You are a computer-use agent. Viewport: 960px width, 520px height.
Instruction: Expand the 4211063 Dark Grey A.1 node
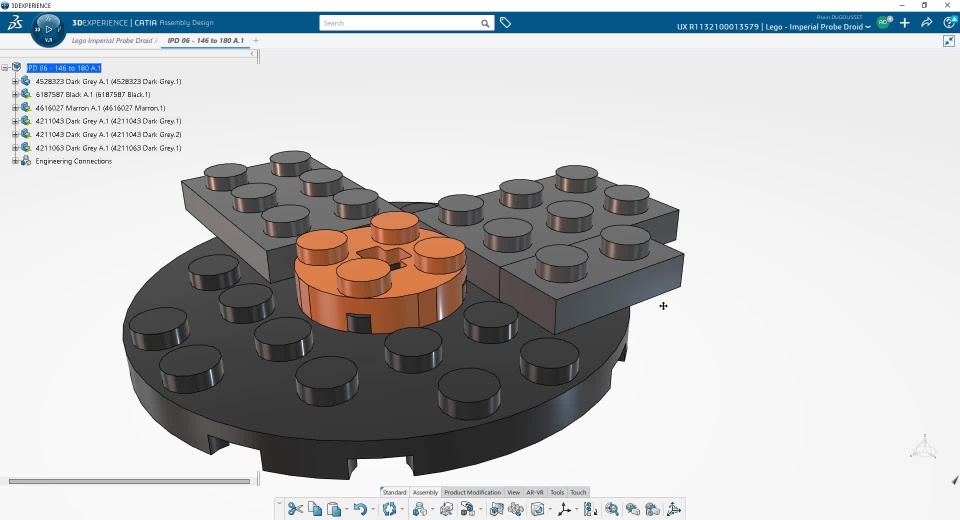coord(15,148)
